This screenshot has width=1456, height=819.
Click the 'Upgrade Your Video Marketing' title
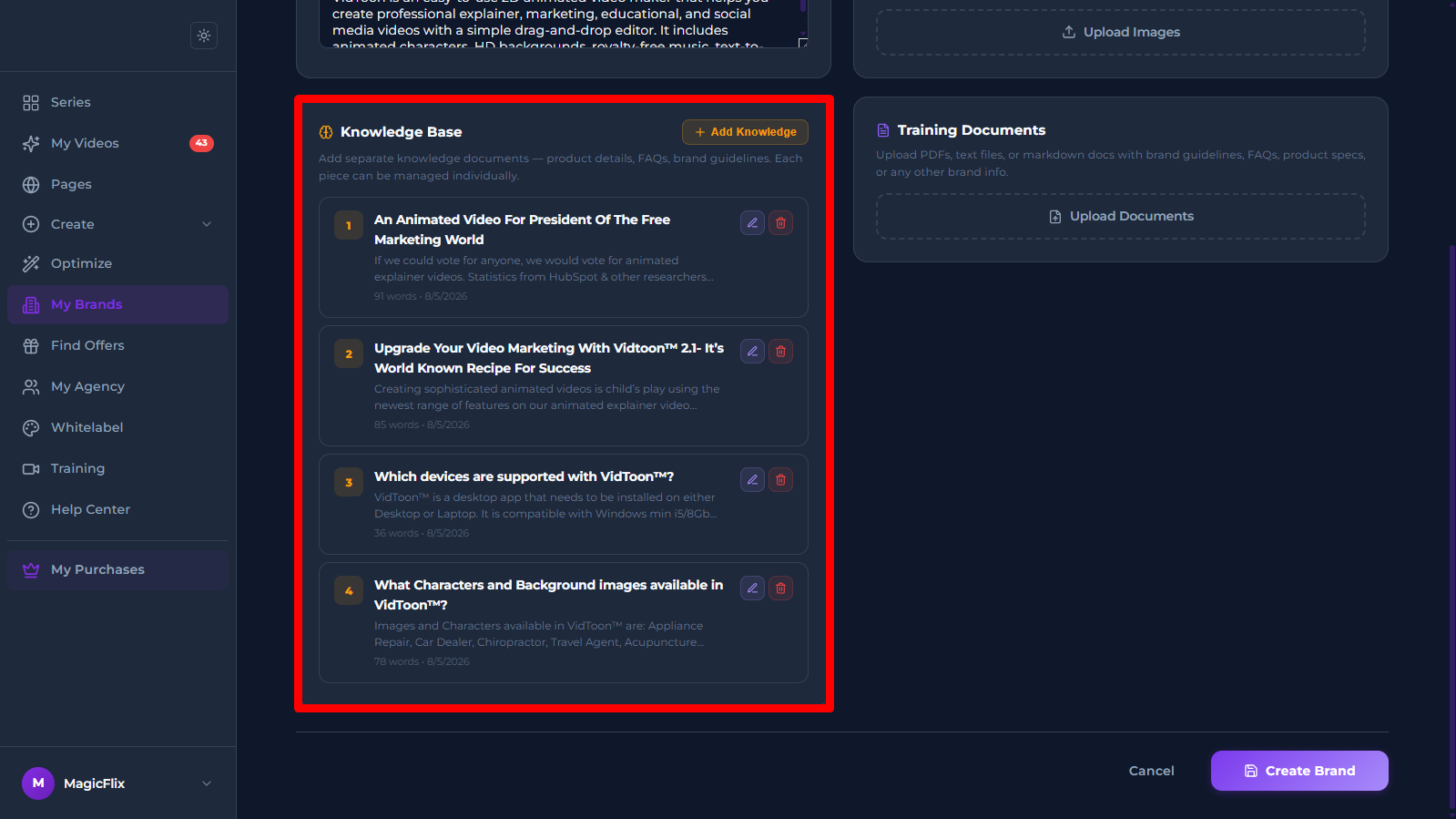tap(549, 358)
